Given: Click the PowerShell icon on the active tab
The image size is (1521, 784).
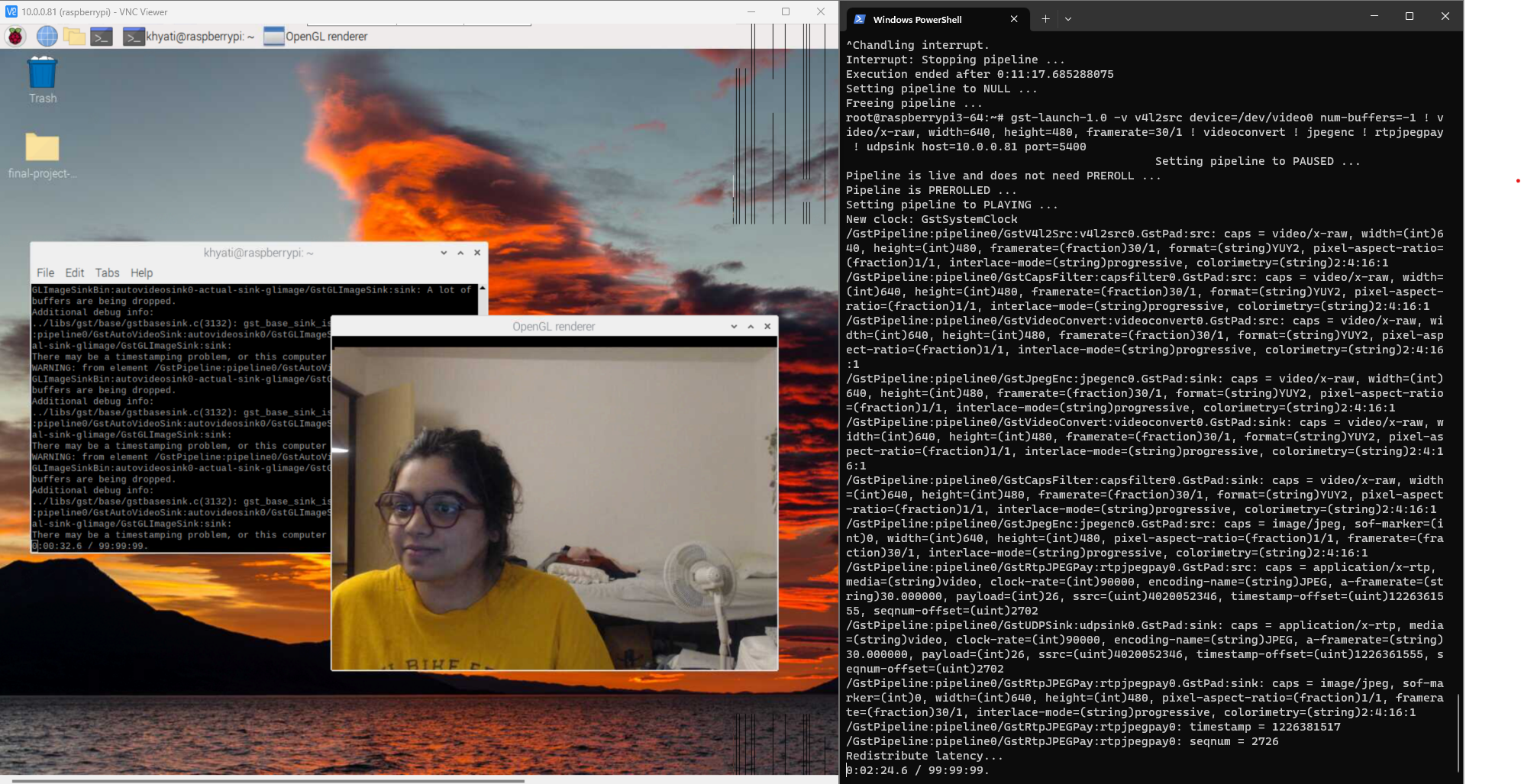Looking at the screenshot, I should pos(861,19).
